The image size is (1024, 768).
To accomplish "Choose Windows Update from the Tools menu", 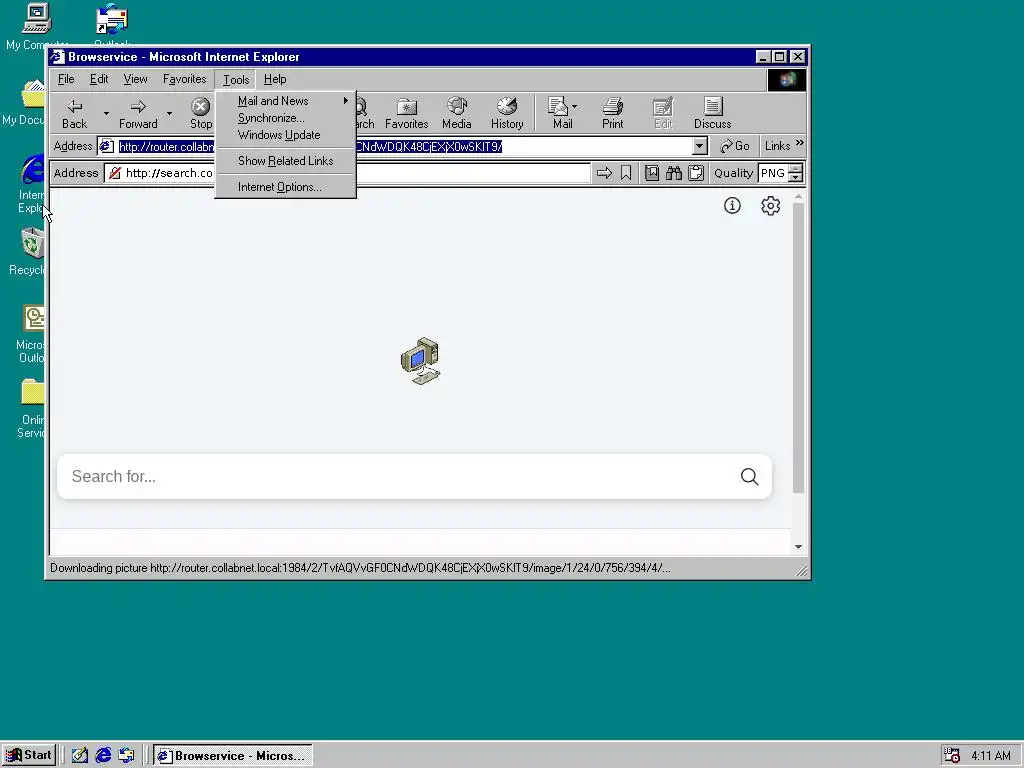I will click(286, 135).
